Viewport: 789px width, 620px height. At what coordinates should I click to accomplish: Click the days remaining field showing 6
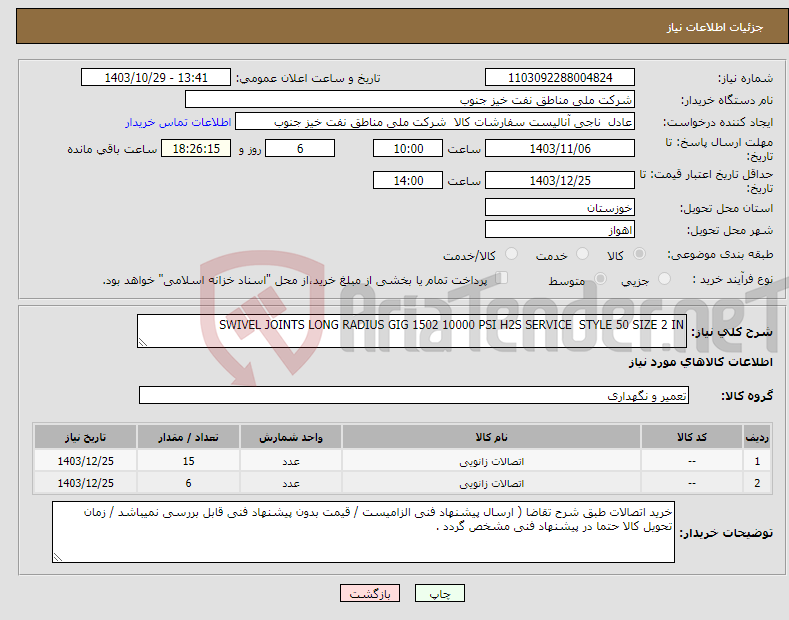300,148
